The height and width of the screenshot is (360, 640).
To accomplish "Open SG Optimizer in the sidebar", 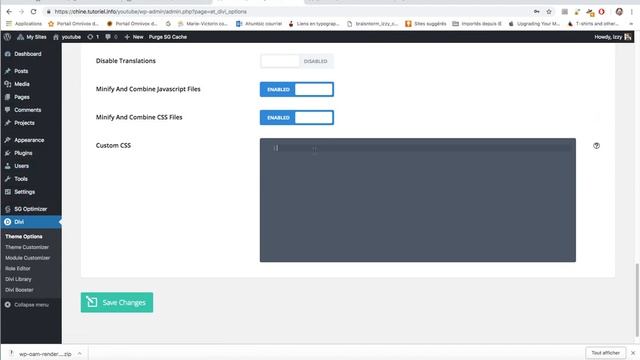I will [31, 209].
